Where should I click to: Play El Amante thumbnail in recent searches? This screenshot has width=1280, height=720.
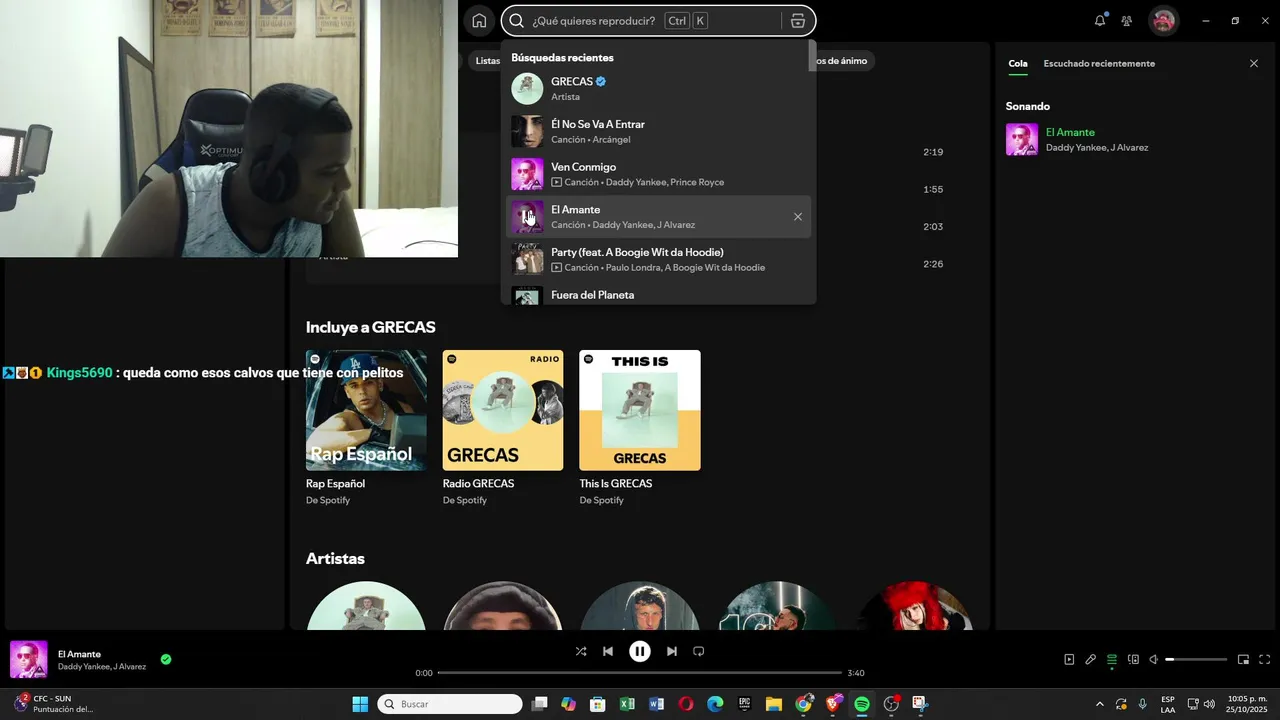(x=527, y=217)
